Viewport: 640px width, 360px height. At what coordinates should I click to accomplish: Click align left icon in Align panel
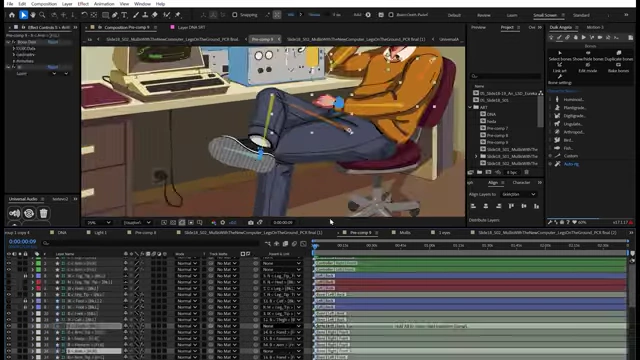[x=473, y=206]
